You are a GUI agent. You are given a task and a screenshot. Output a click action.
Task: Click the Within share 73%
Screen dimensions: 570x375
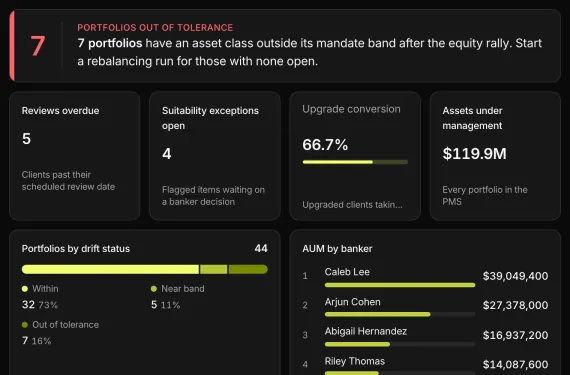point(48,305)
